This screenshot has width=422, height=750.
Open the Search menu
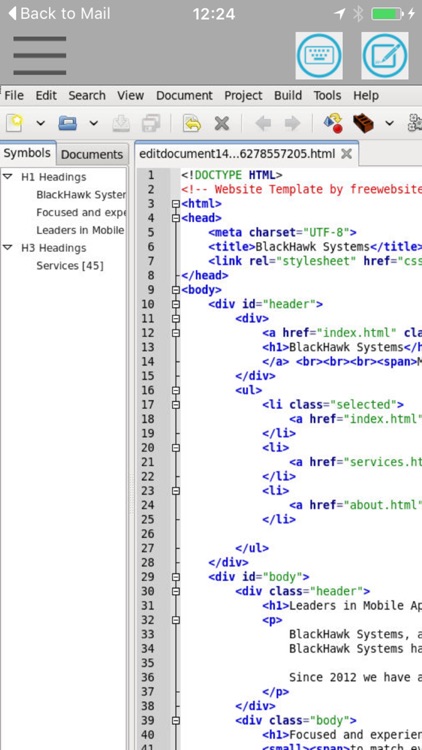click(x=87, y=96)
